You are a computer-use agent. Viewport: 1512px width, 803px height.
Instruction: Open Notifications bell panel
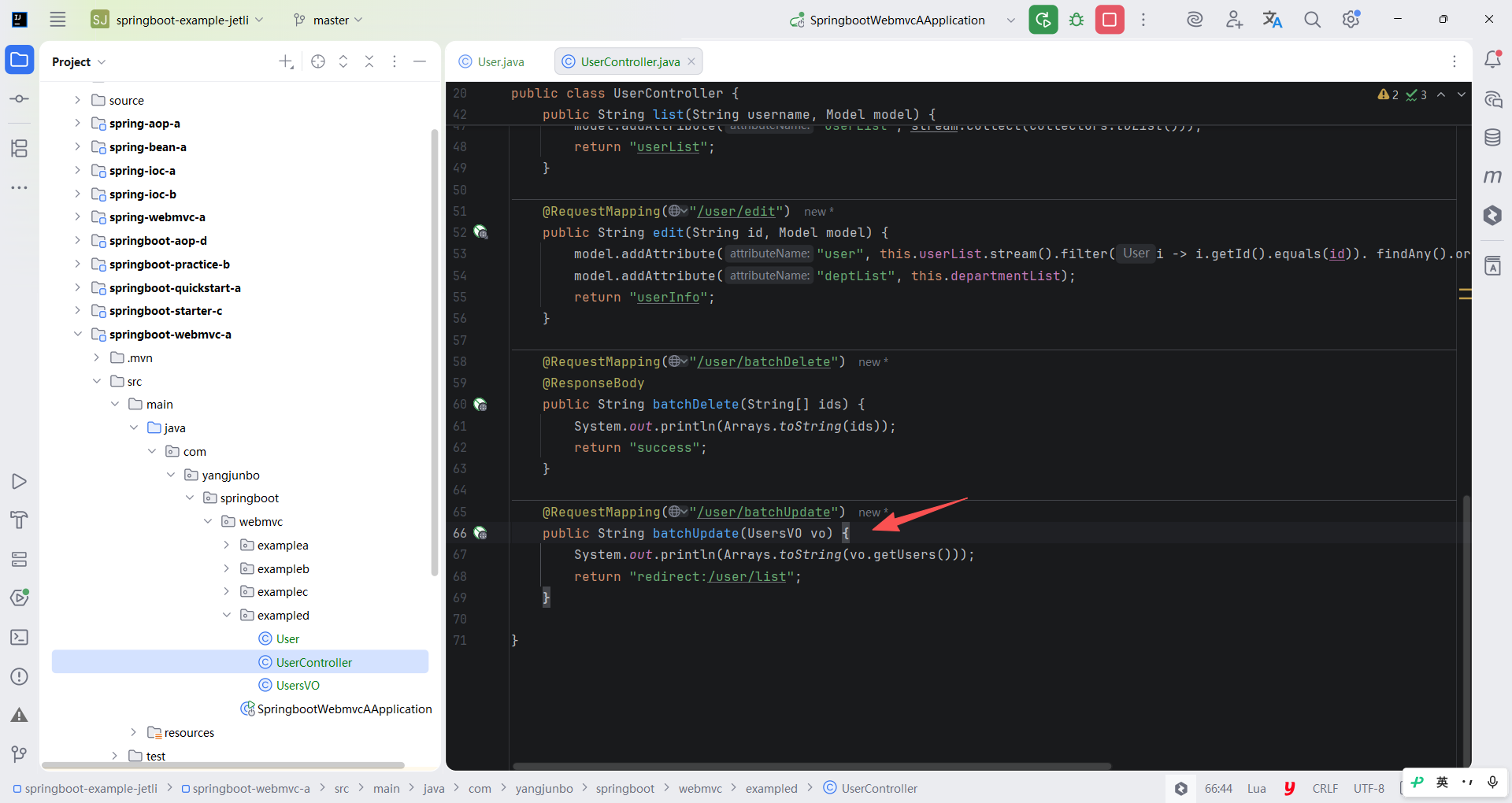(1492, 59)
